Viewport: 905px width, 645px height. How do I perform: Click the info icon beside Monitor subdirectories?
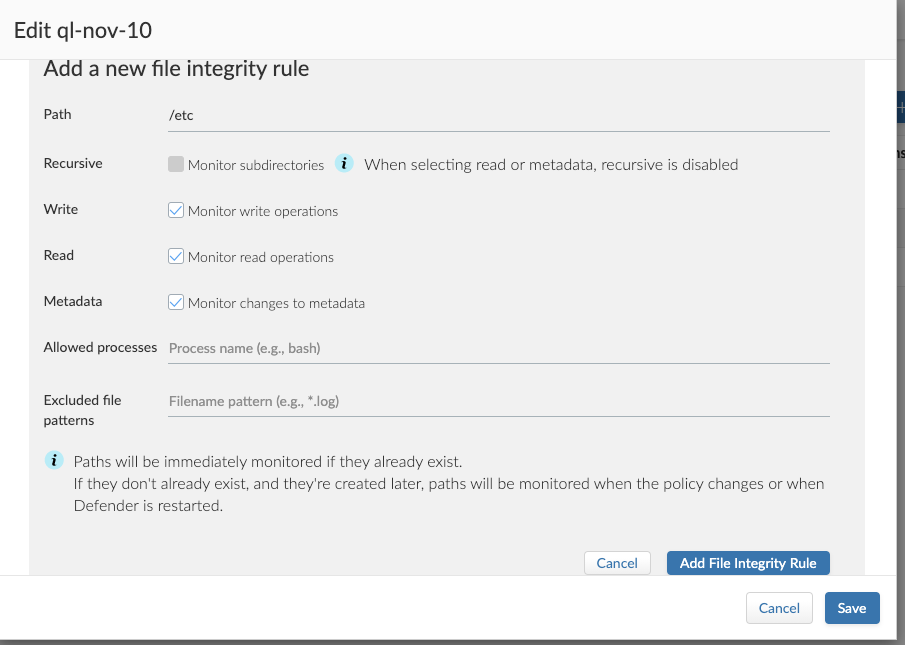pyautogui.click(x=344, y=164)
